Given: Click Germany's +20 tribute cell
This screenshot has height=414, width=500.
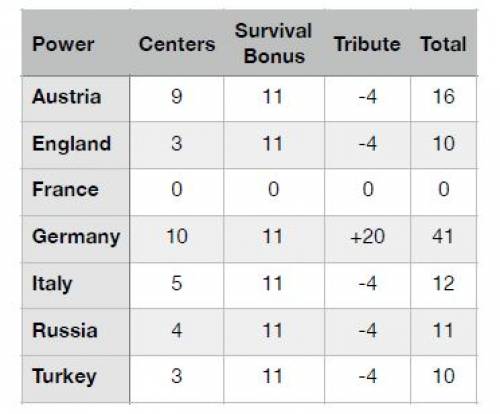Looking at the screenshot, I should [x=367, y=236].
